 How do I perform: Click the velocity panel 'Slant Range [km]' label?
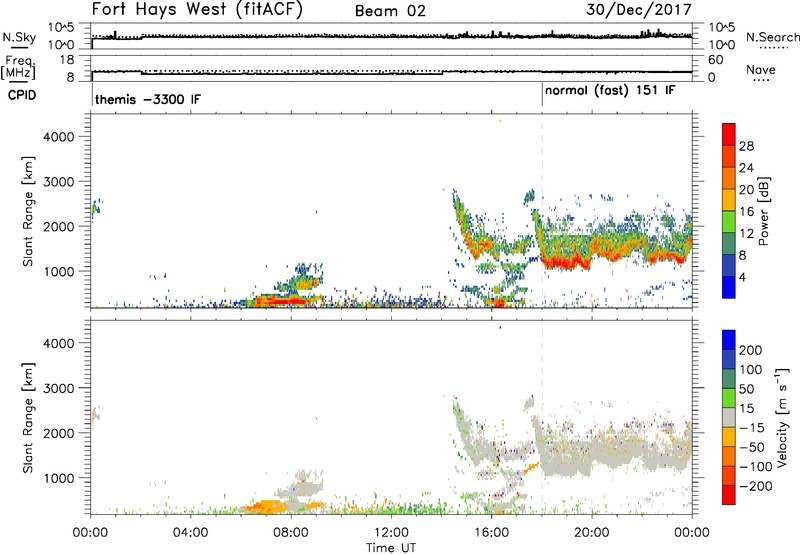pyautogui.click(x=28, y=418)
